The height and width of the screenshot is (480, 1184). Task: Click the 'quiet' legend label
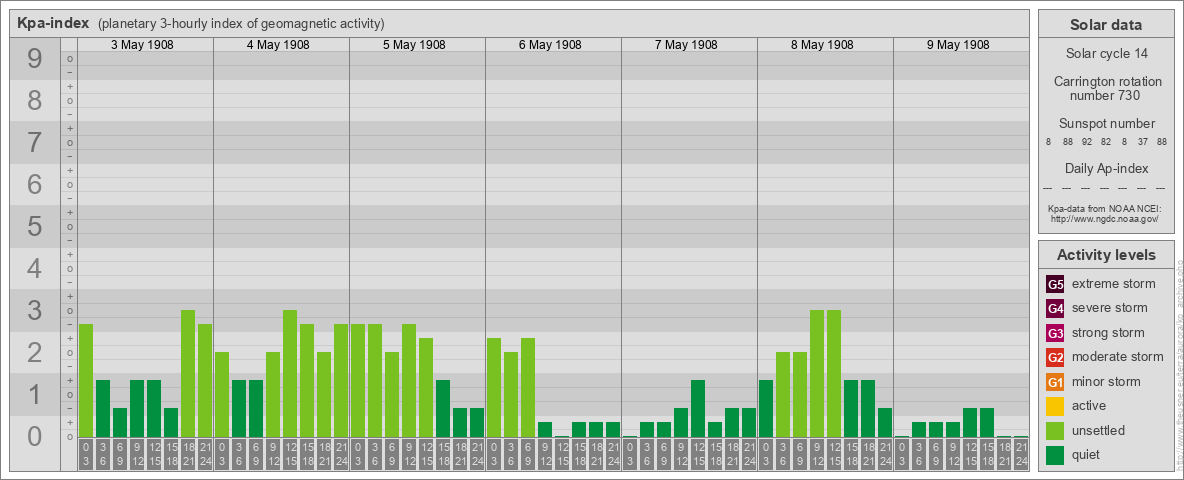[x=1086, y=454]
